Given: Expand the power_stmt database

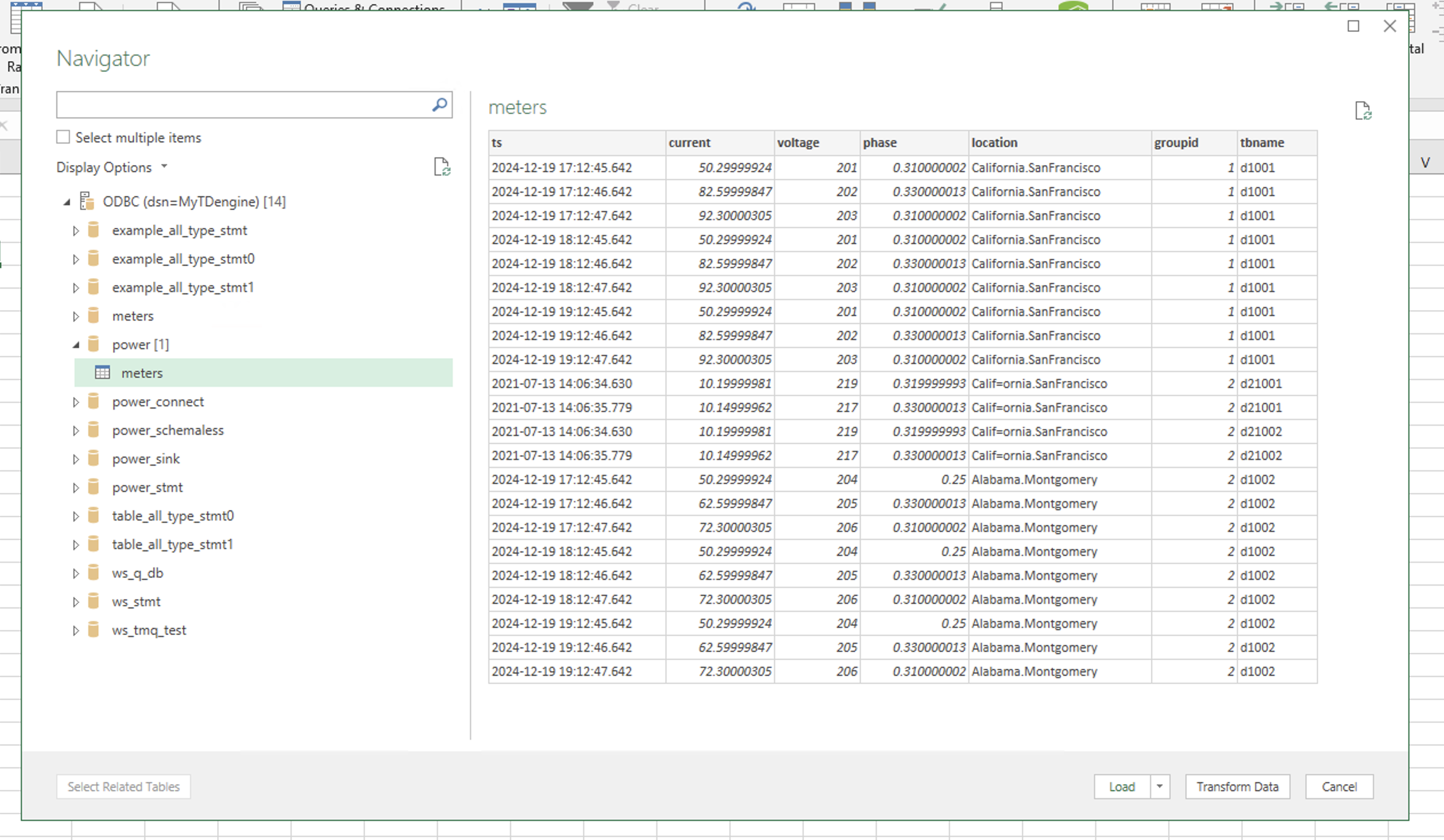Looking at the screenshot, I should coord(75,487).
